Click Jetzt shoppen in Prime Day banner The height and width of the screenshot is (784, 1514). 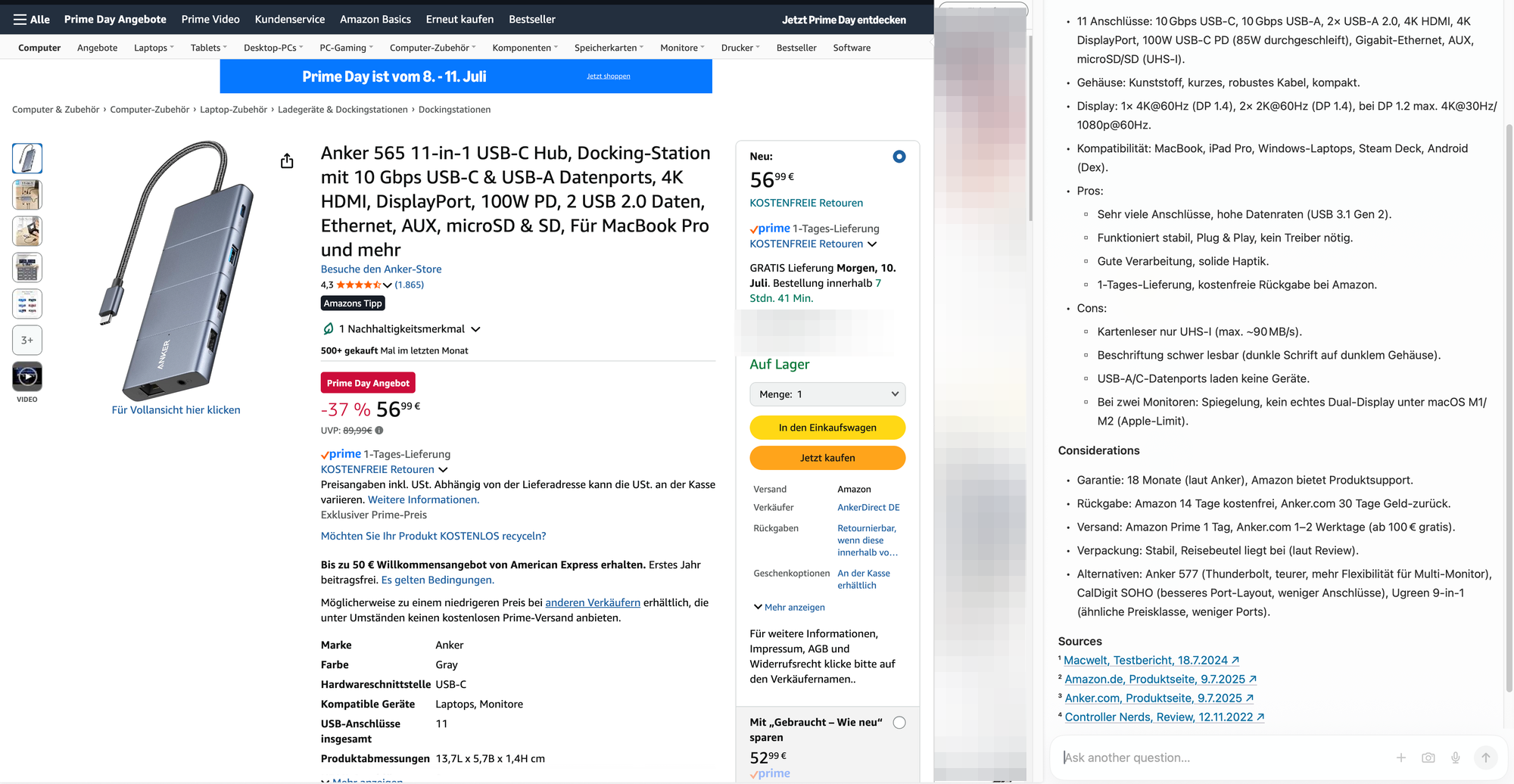click(x=609, y=76)
